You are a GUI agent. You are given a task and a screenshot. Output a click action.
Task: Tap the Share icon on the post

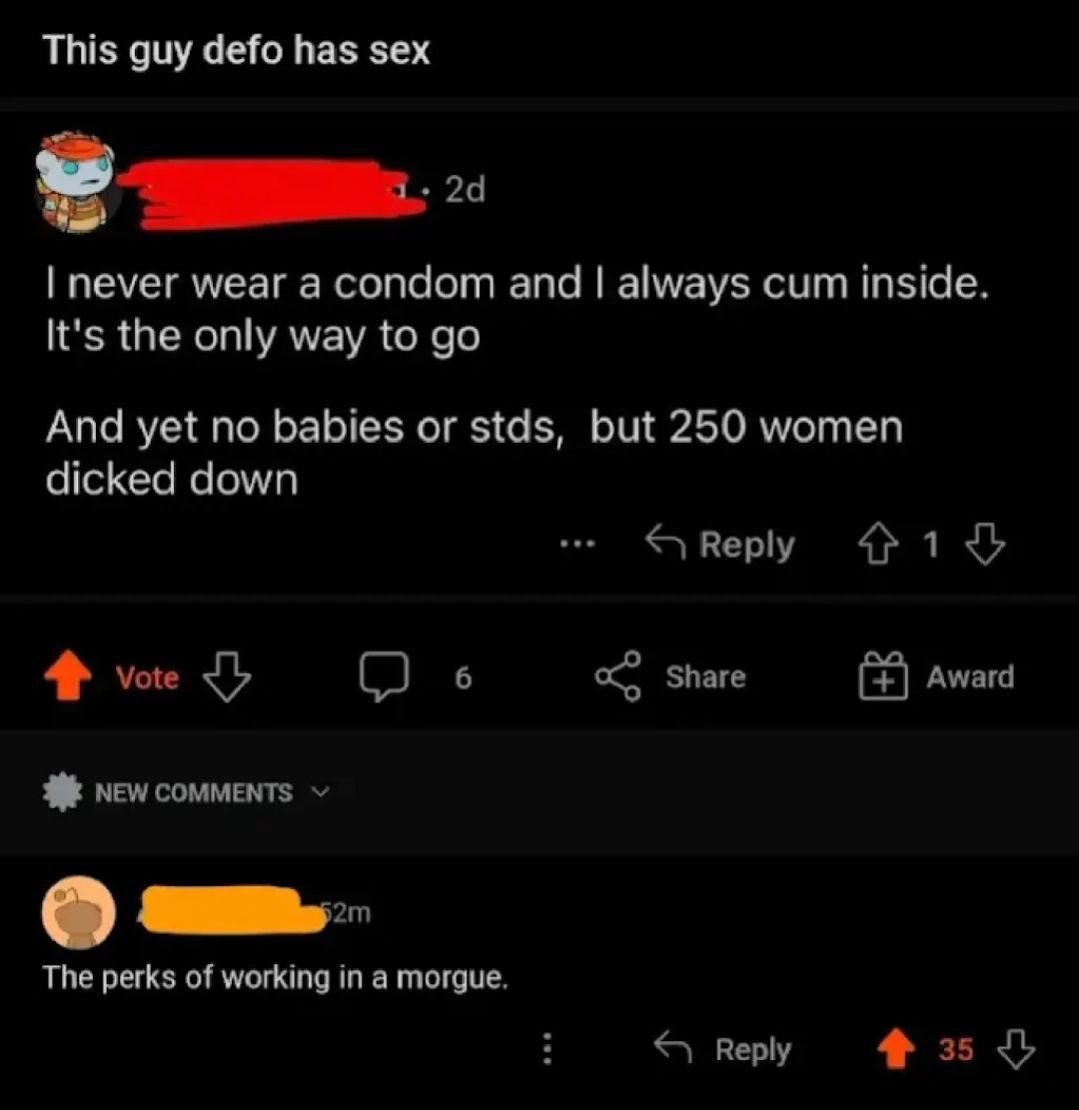(x=617, y=676)
